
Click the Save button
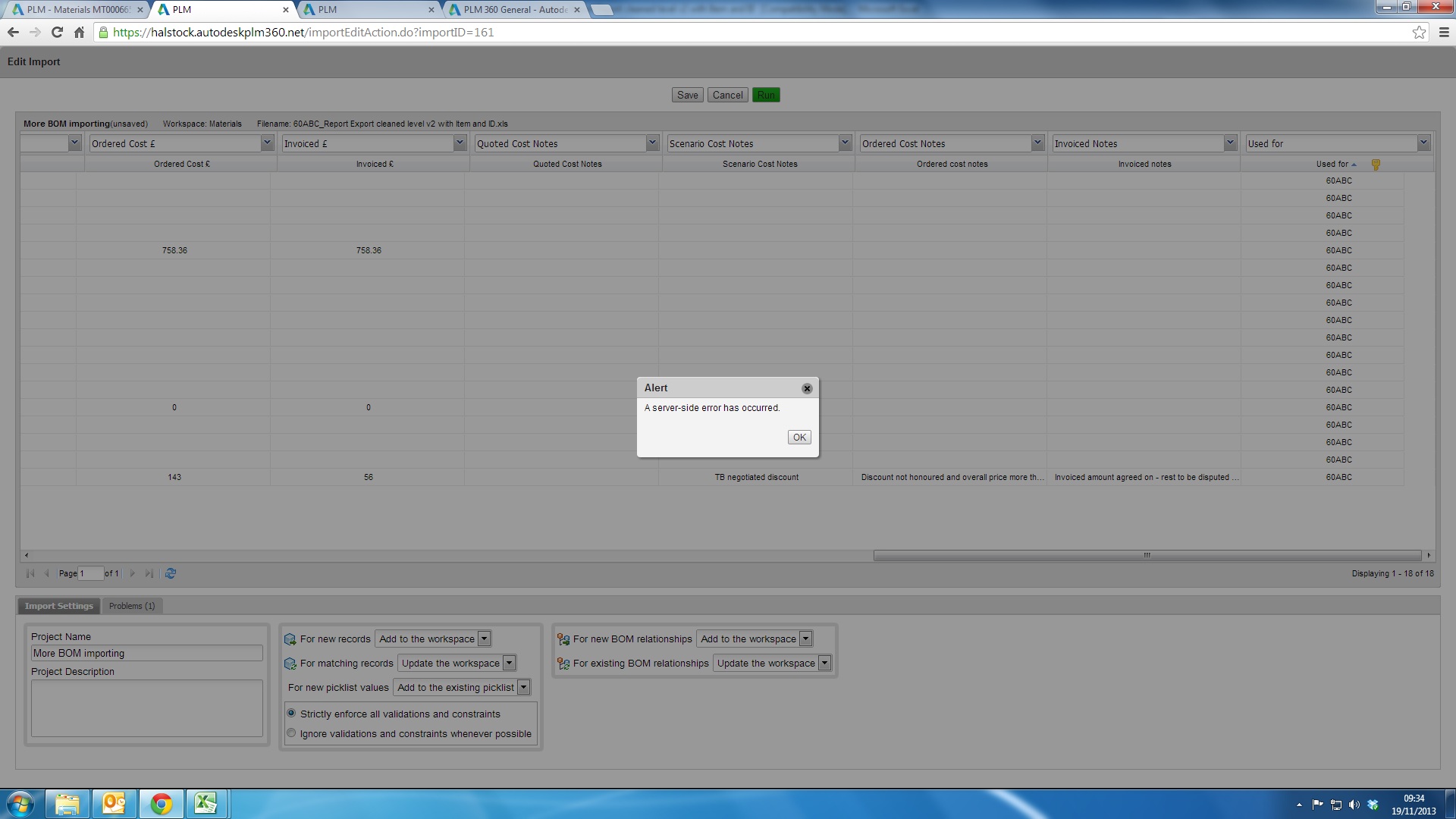tap(688, 95)
